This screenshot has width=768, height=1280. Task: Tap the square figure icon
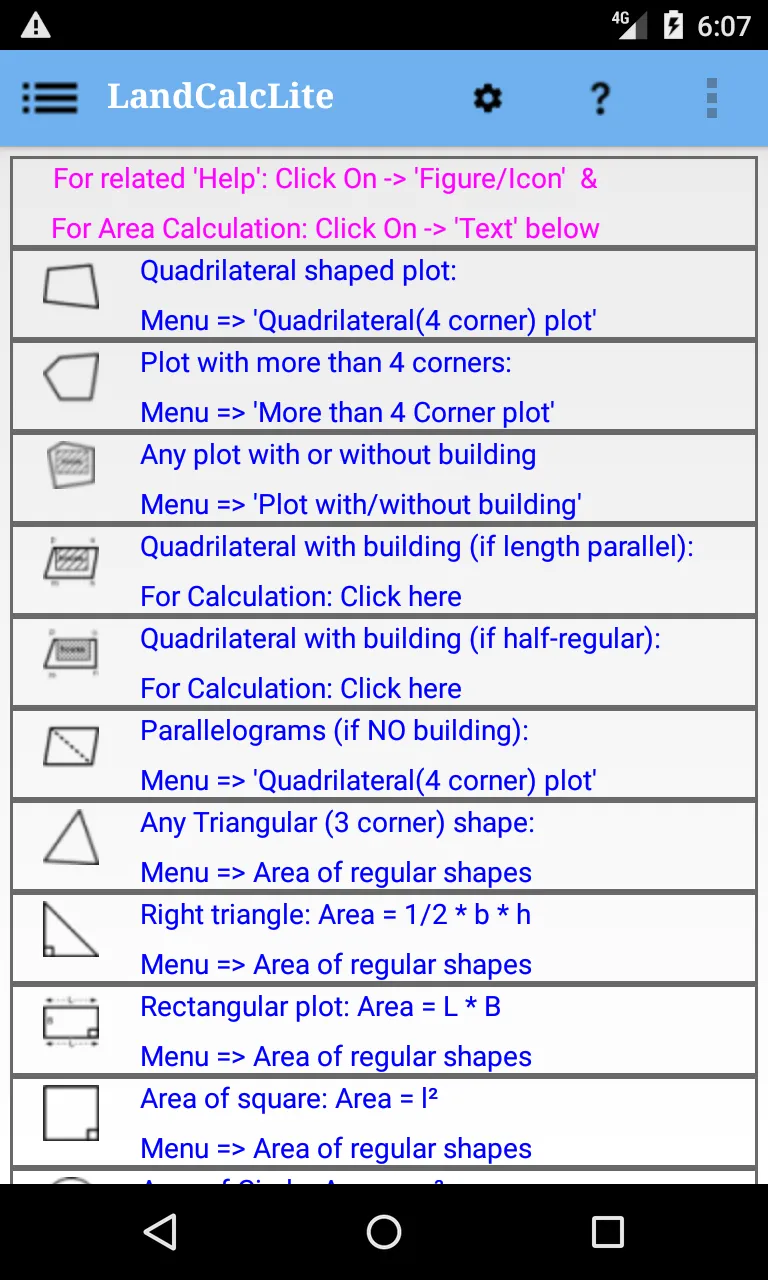[x=71, y=1113]
